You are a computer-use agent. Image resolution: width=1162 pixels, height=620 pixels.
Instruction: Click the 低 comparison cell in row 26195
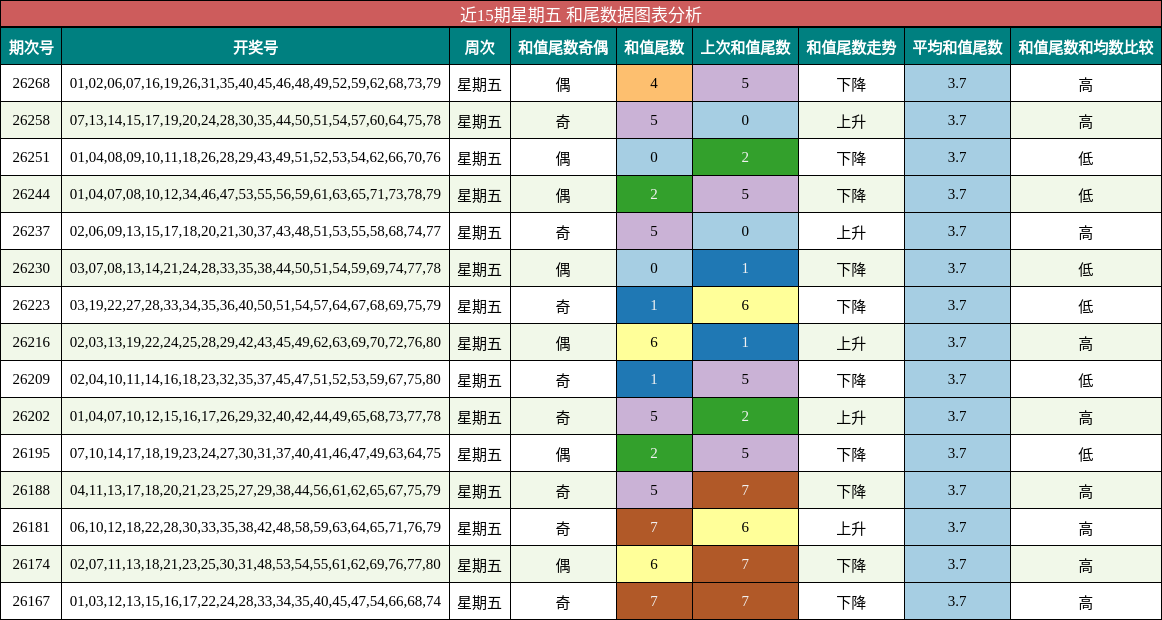[x=1086, y=454]
